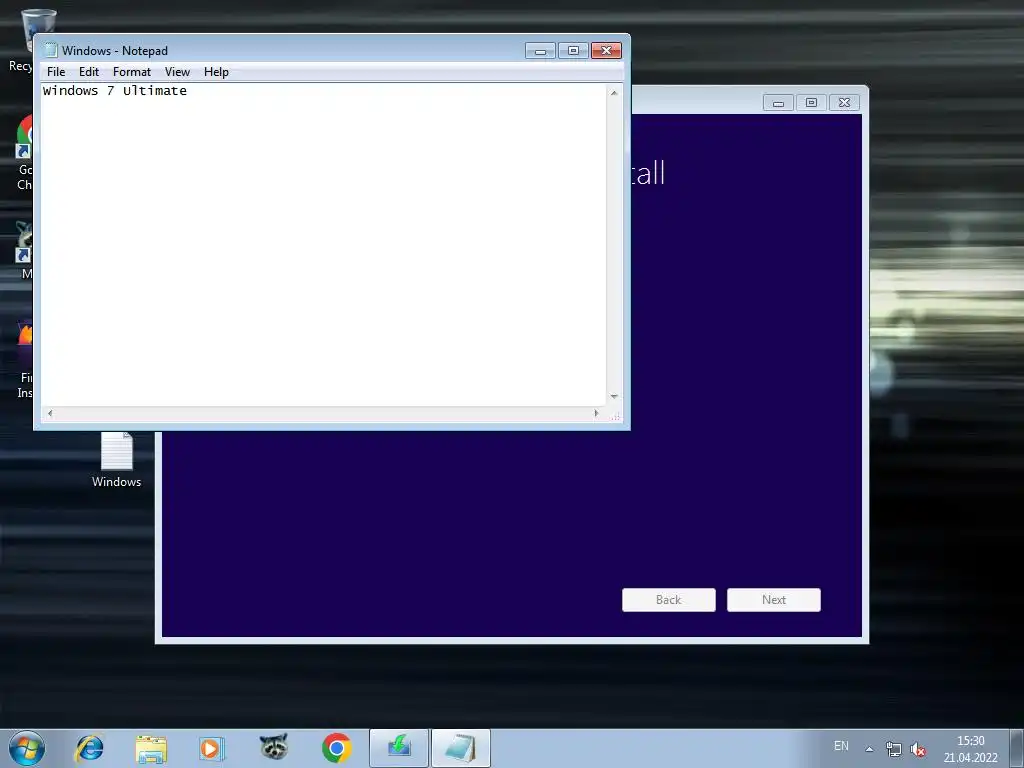Open the File menu in Notepad
The height and width of the screenshot is (768, 1024).
point(56,72)
